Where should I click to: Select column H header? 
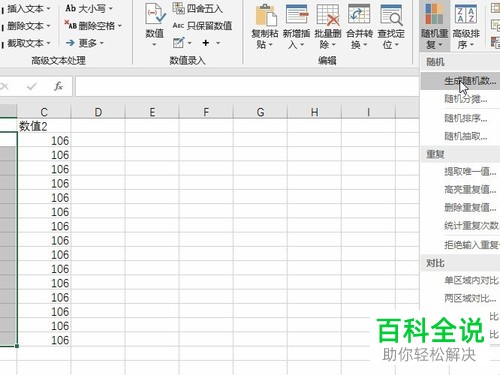314,112
